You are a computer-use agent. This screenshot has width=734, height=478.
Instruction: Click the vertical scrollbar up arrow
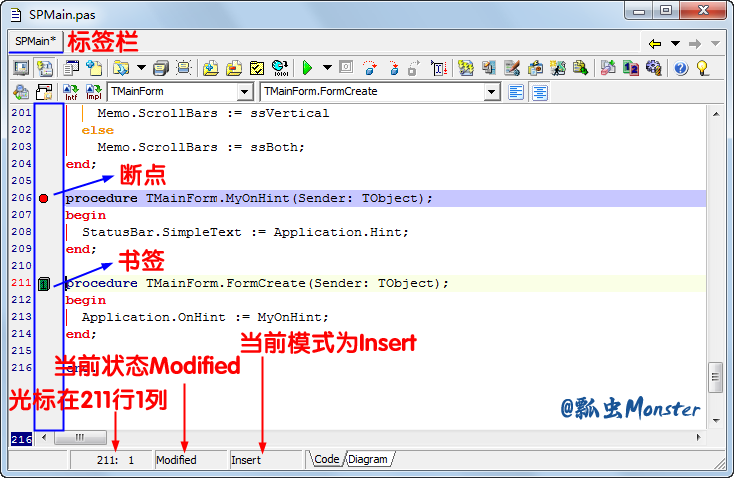pyautogui.click(x=716, y=114)
